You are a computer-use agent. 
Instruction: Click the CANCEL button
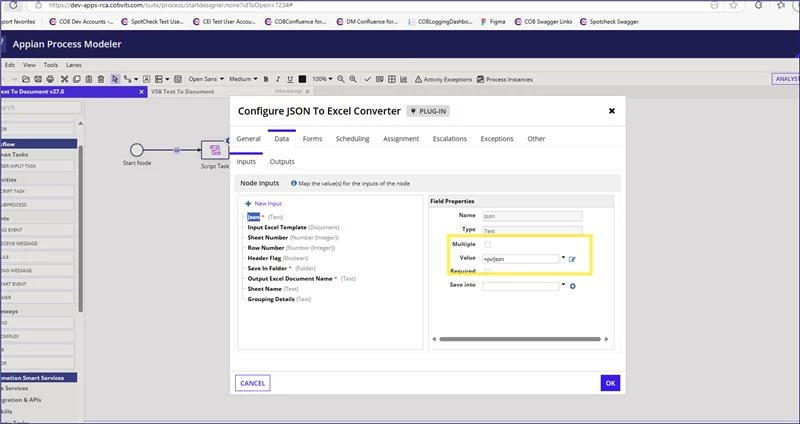click(253, 383)
